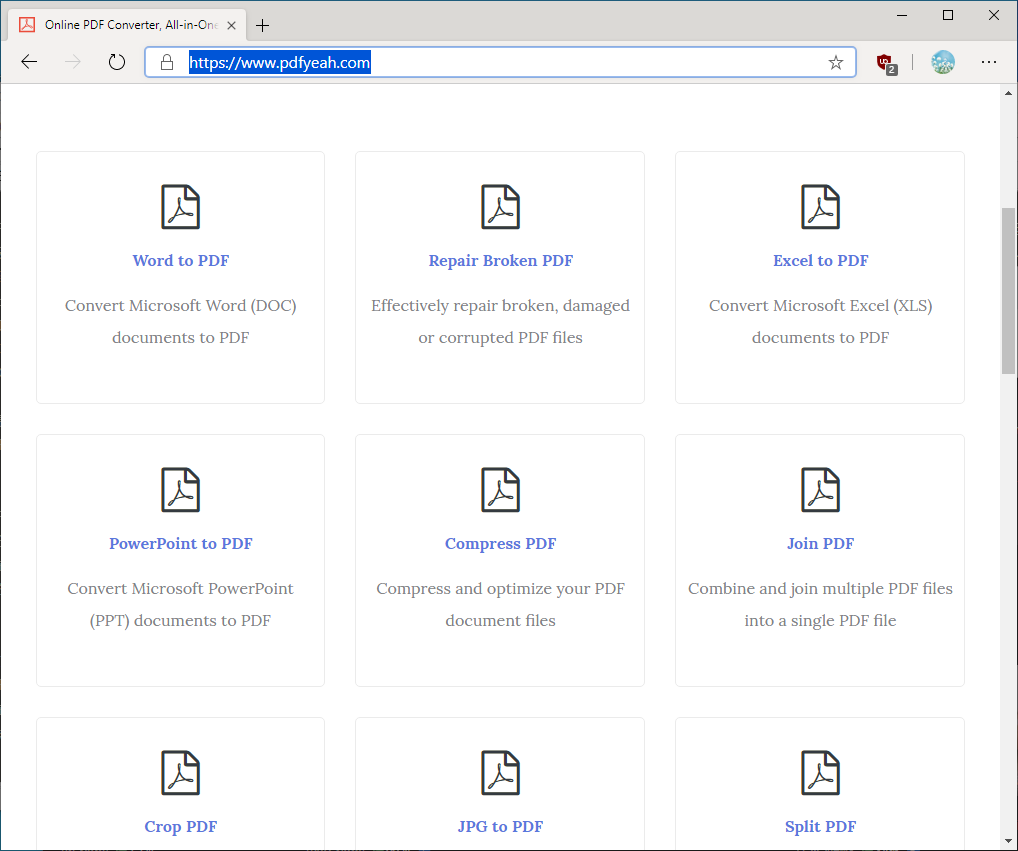Click the Repair Broken PDF document icon
1018x851 pixels.
(501, 207)
